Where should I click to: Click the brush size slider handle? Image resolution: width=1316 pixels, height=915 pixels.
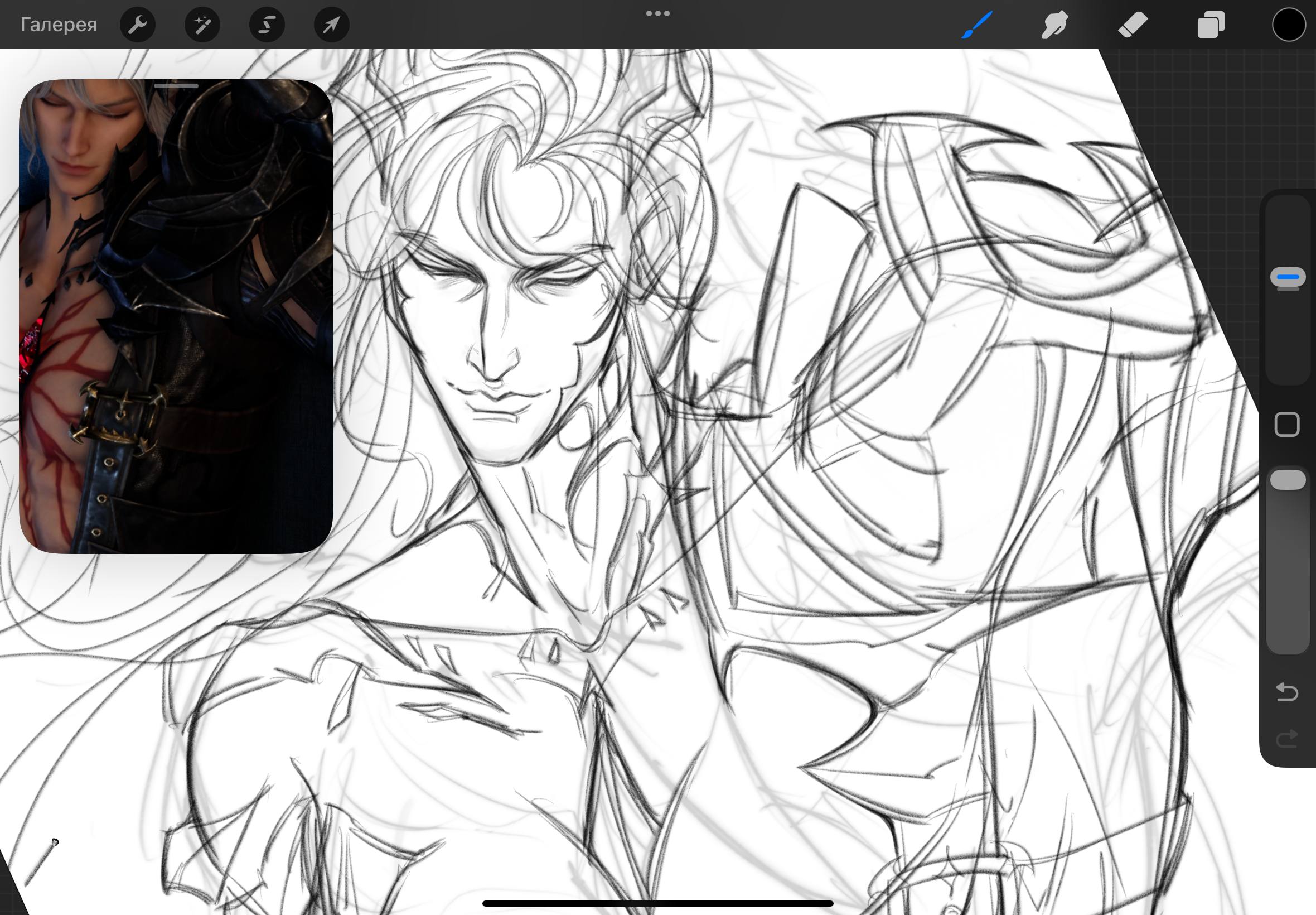pyautogui.click(x=1288, y=277)
